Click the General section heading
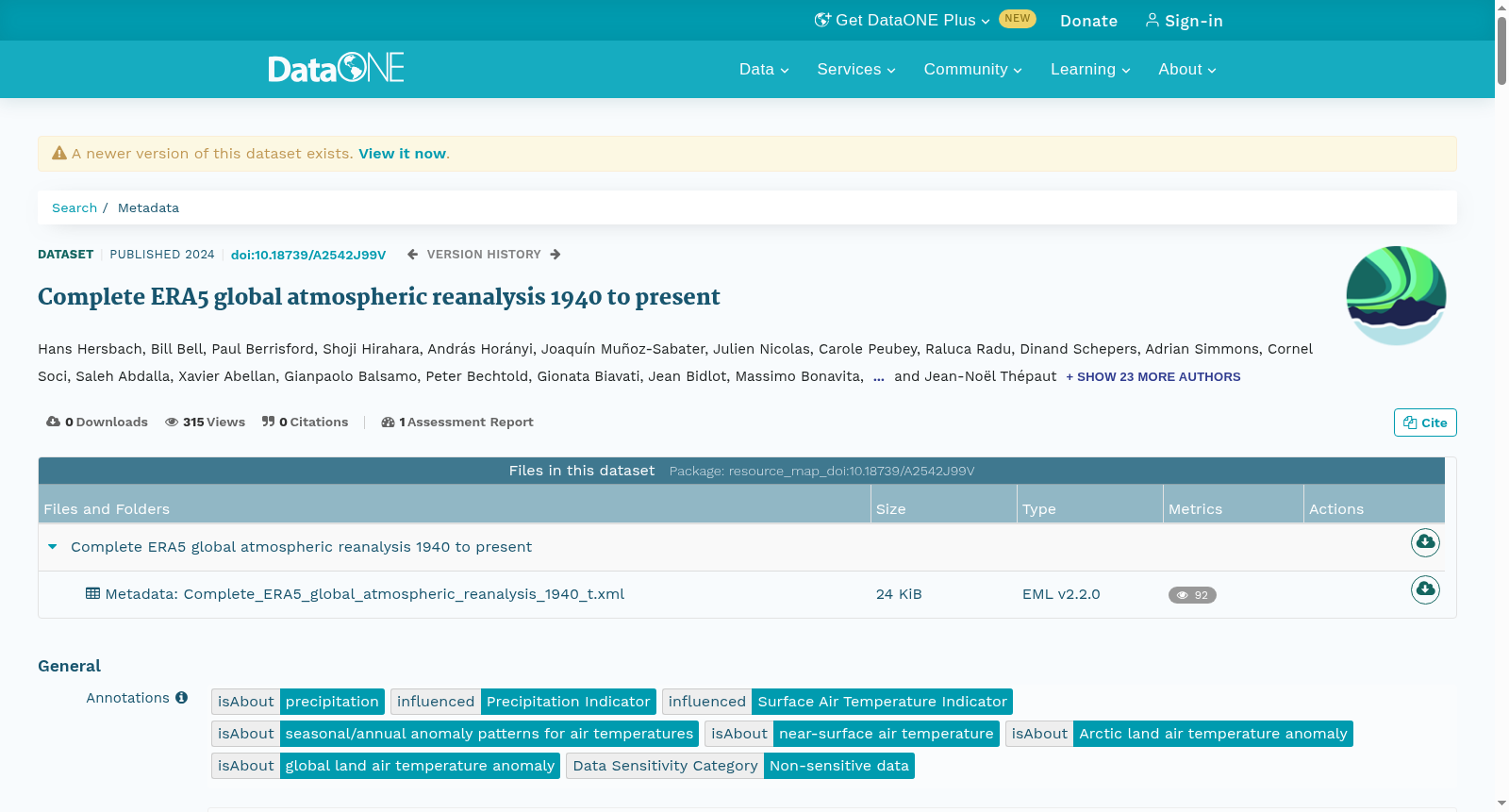The image size is (1509, 812). click(x=69, y=666)
